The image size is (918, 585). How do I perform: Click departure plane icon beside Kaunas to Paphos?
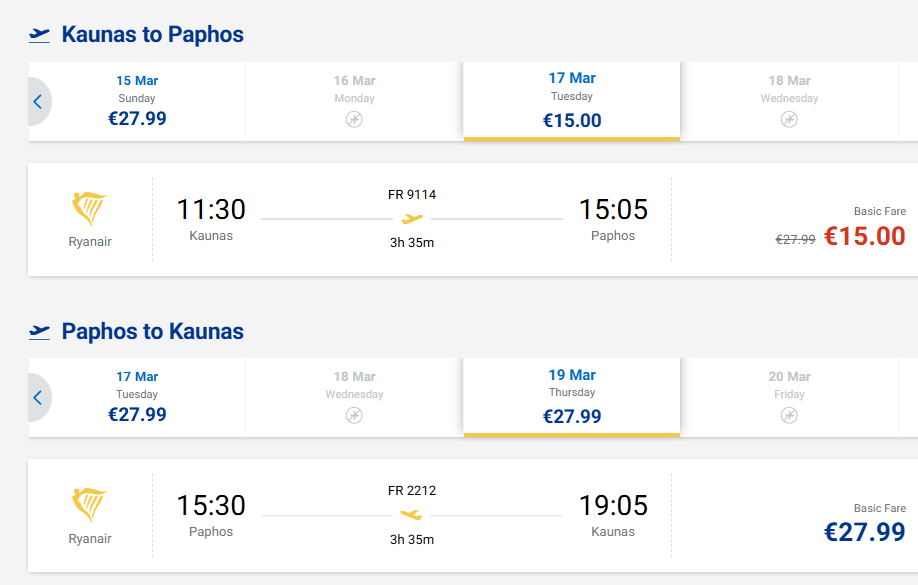[x=40, y=35]
